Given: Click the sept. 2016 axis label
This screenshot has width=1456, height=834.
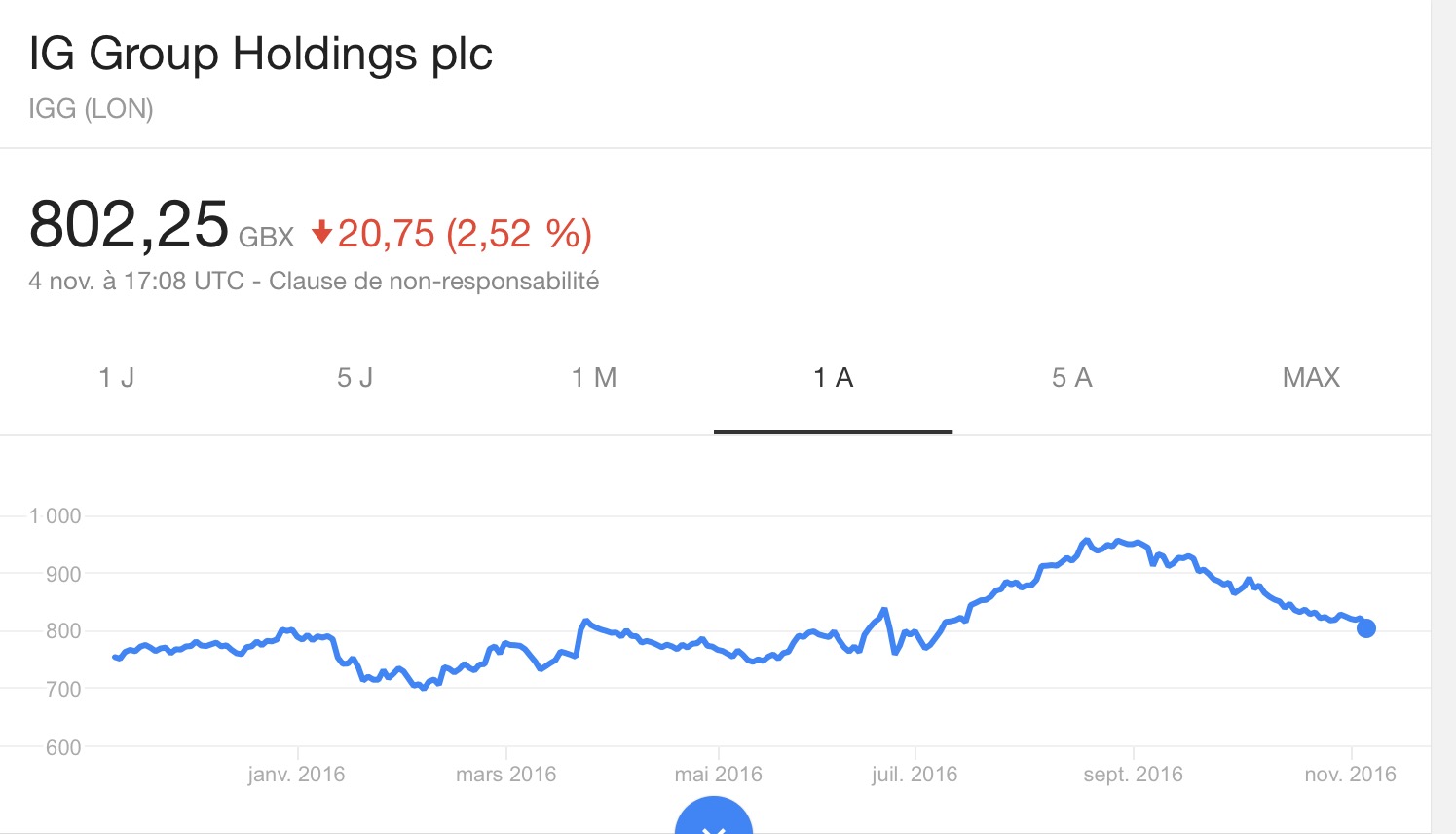Looking at the screenshot, I should (1133, 775).
